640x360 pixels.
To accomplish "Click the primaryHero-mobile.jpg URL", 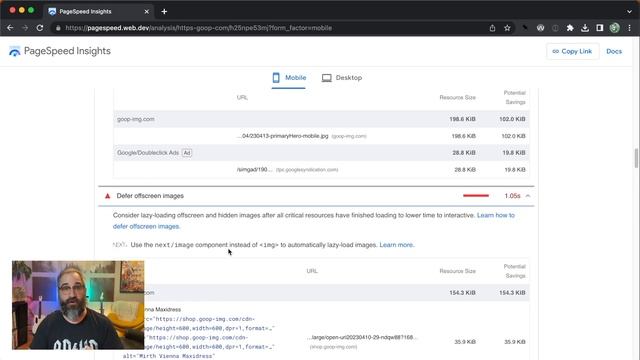I will (282, 136).
